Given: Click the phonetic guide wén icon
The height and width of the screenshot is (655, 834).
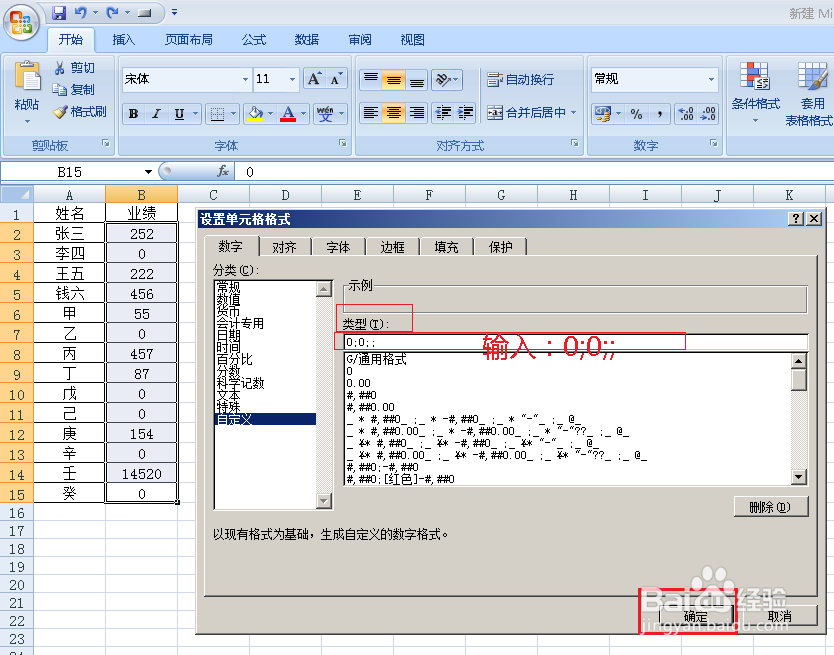Looking at the screenshot, I should pos(325,113).
